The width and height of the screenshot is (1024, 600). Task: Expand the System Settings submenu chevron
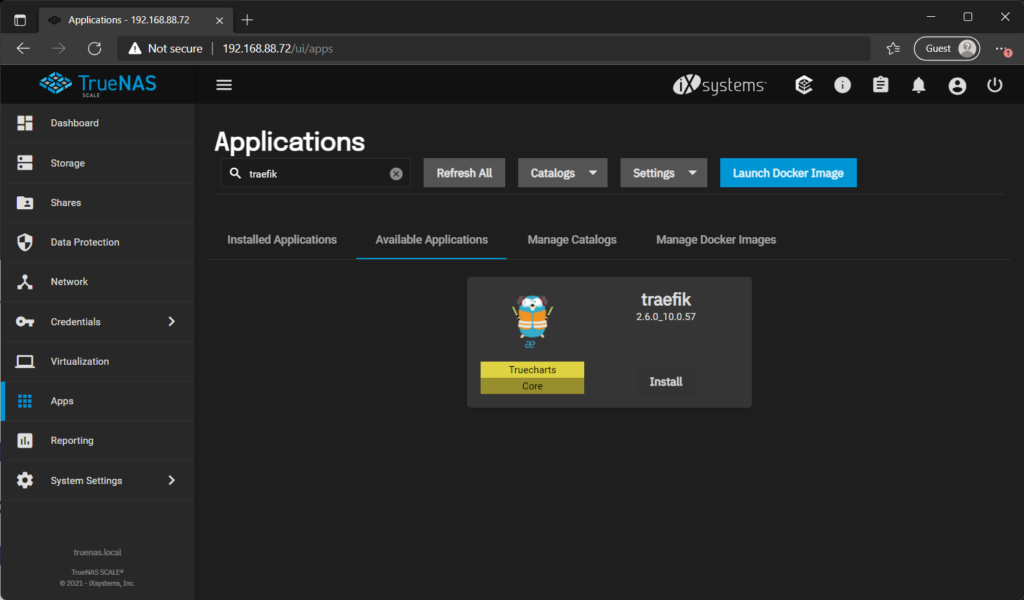click(x=172, y=481)
